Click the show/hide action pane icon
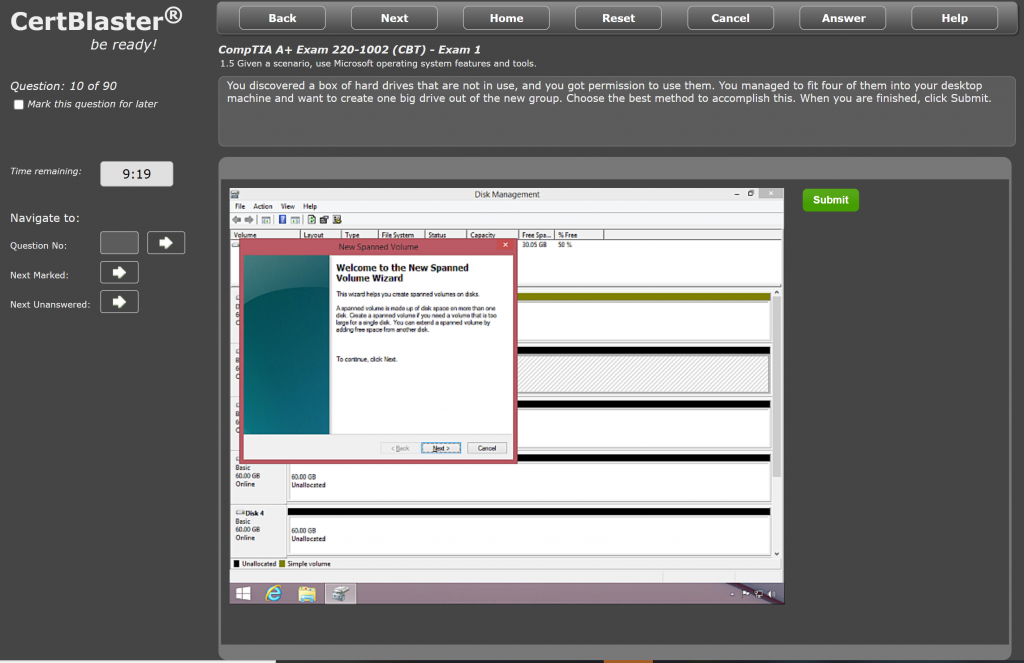The width and height of the screenshot is (1024, 663). [295, 220]
